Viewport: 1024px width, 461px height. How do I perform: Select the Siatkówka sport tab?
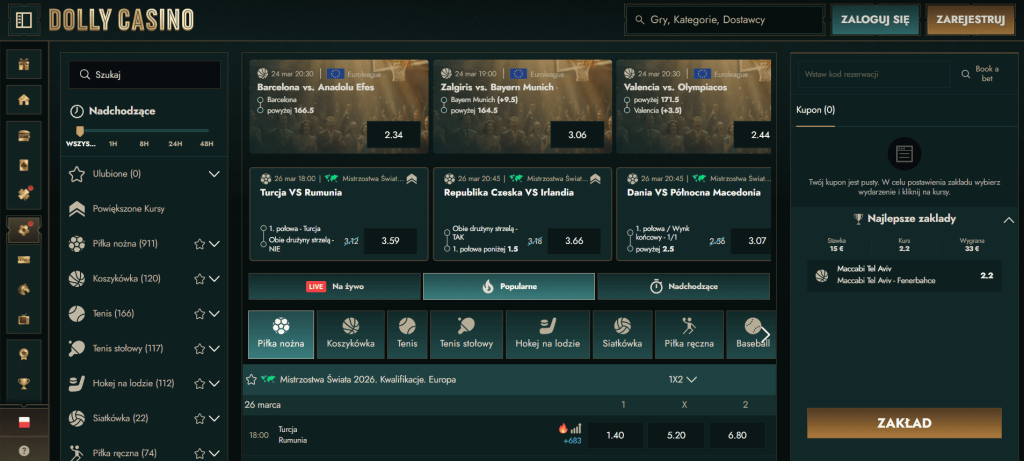(x=622, y=334)
